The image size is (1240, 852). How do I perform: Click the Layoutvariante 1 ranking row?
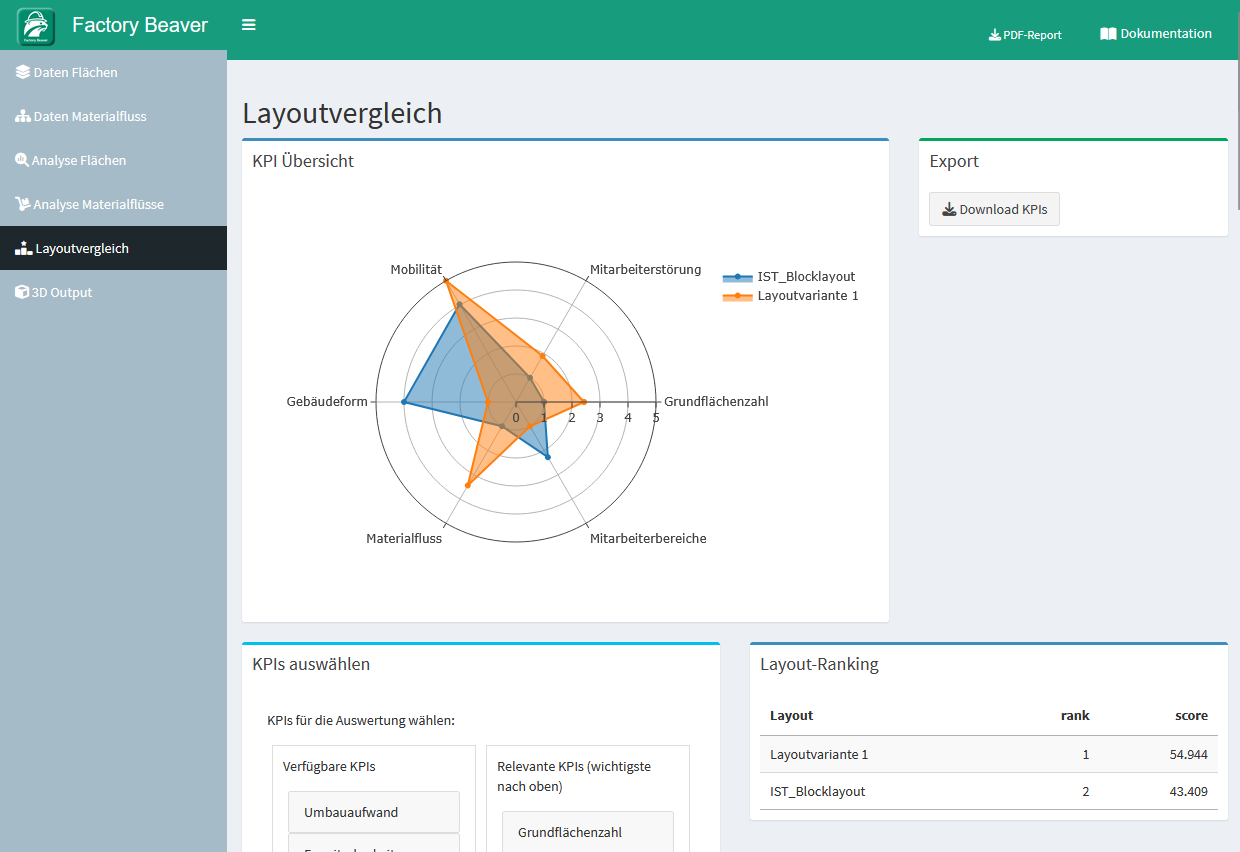click(x=988, y=754)
